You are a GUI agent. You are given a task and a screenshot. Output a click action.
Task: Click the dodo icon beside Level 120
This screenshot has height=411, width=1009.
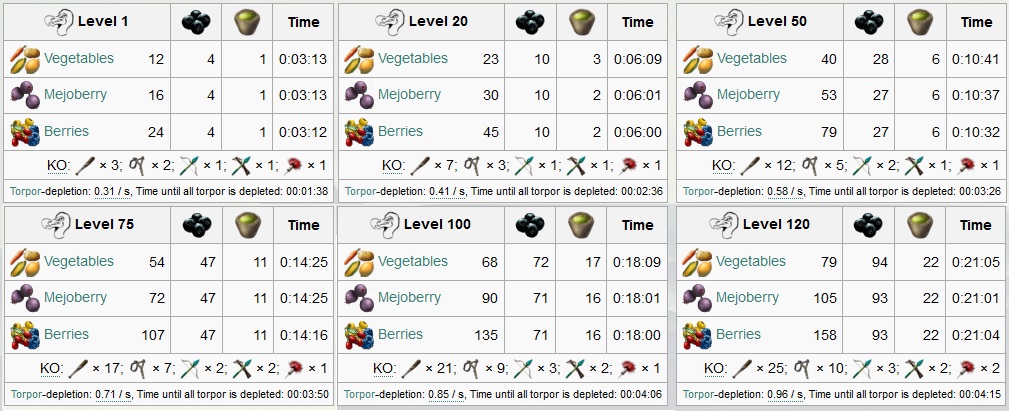[x=724, y=225]
